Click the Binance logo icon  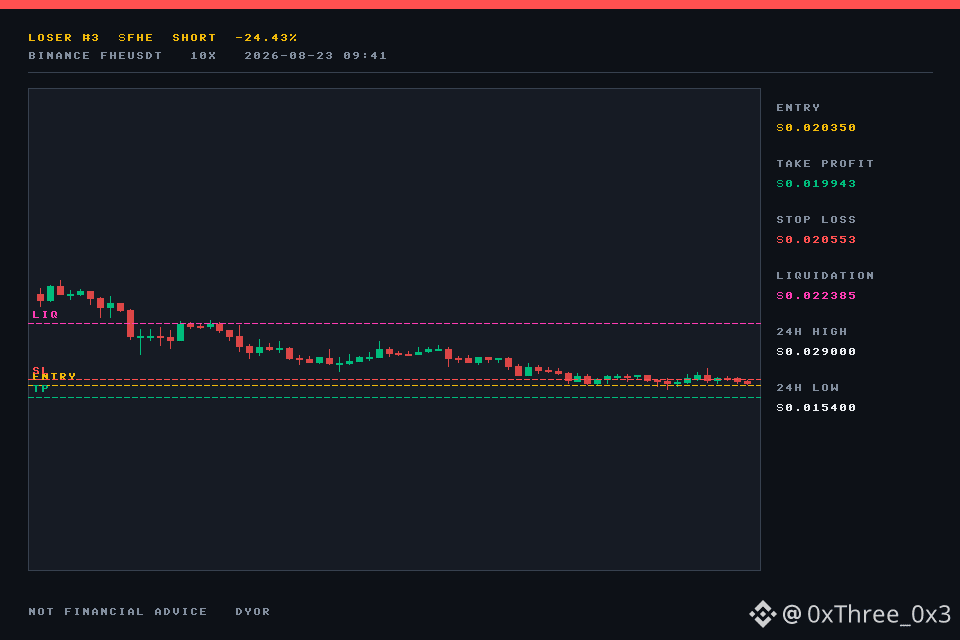coord(762,614)
